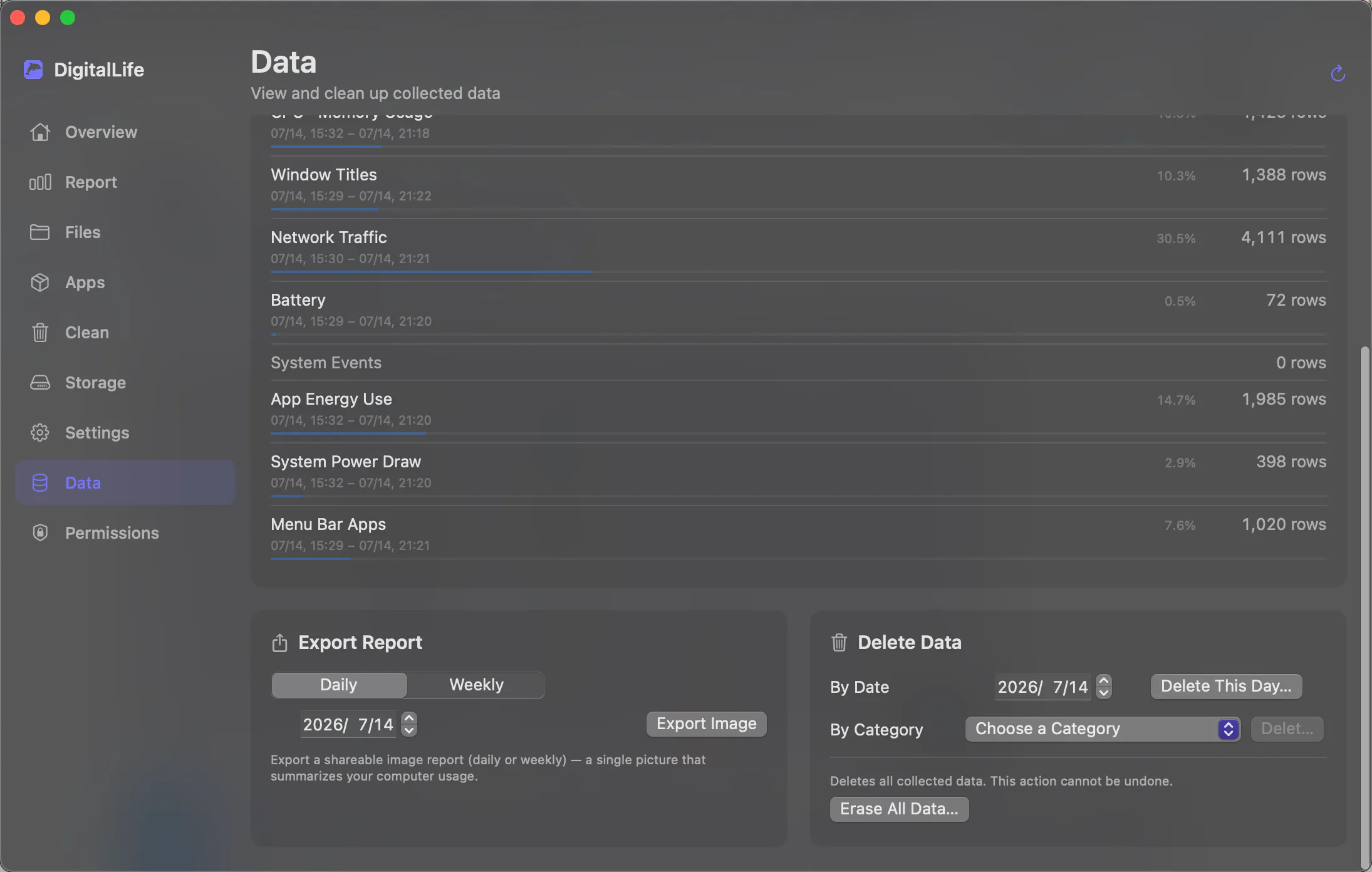The image size is (1372, 872).
Task: Click the Export Report date stepper
Action: [x=409, y=724]
